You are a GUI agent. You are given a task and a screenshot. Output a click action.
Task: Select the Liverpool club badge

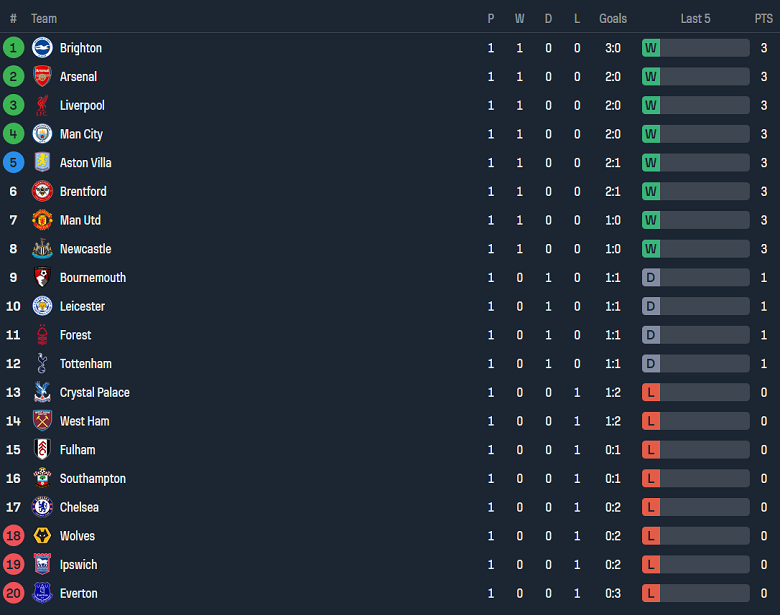[42, 105]
